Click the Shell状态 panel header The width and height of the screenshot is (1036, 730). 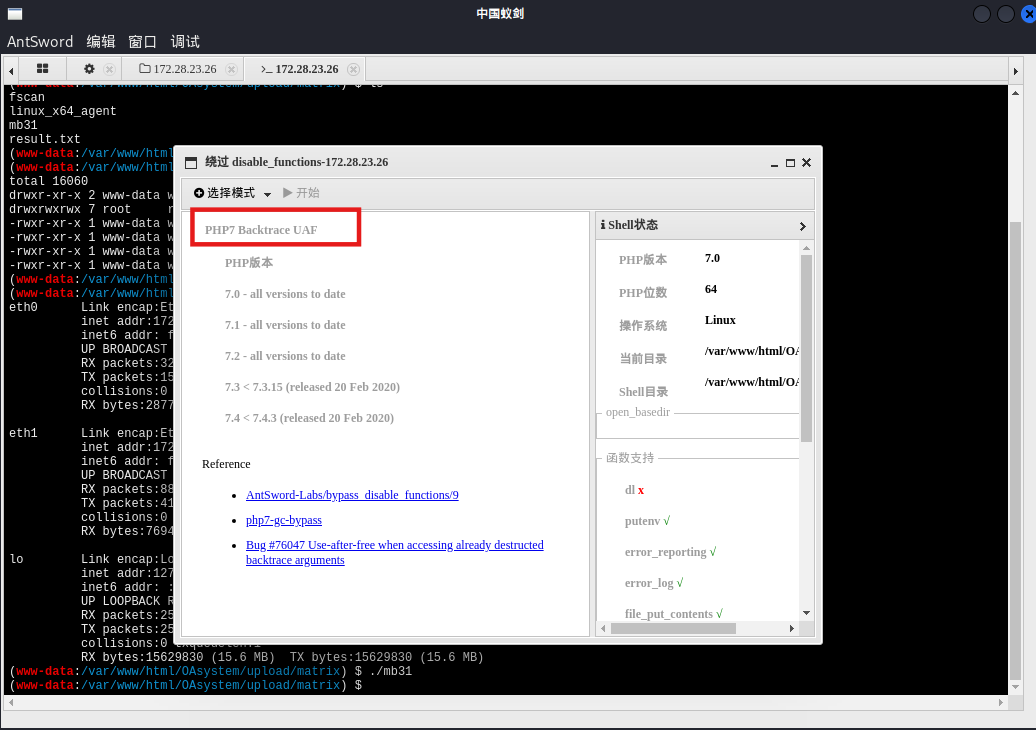tap(705, 225)
